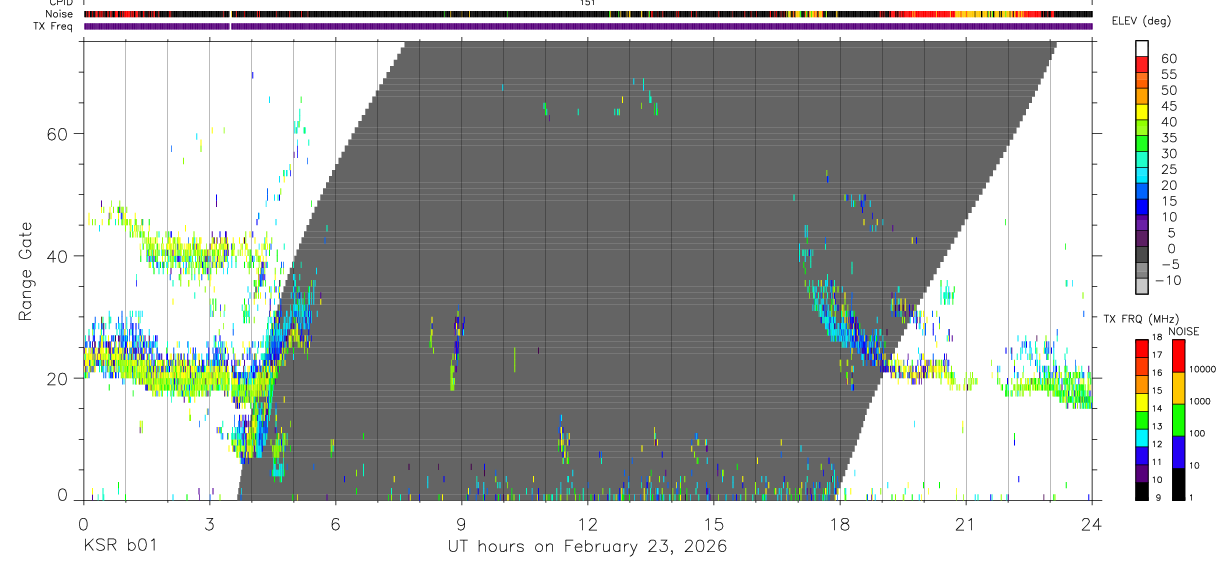Click x-axis tick label '15'

[713, 525]
